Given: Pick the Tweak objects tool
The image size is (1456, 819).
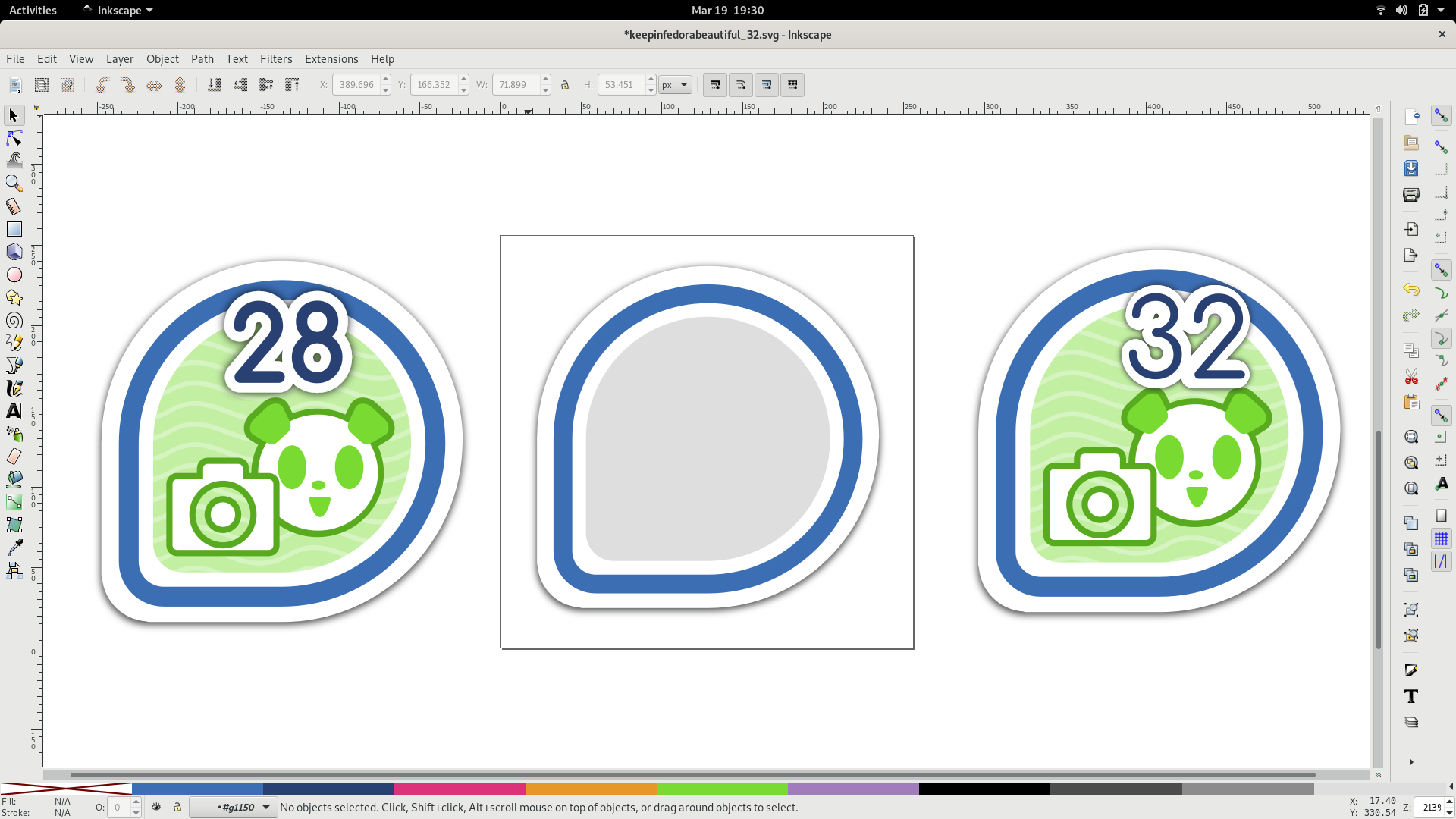Looking at the screenshot, I should click(14, 161).
